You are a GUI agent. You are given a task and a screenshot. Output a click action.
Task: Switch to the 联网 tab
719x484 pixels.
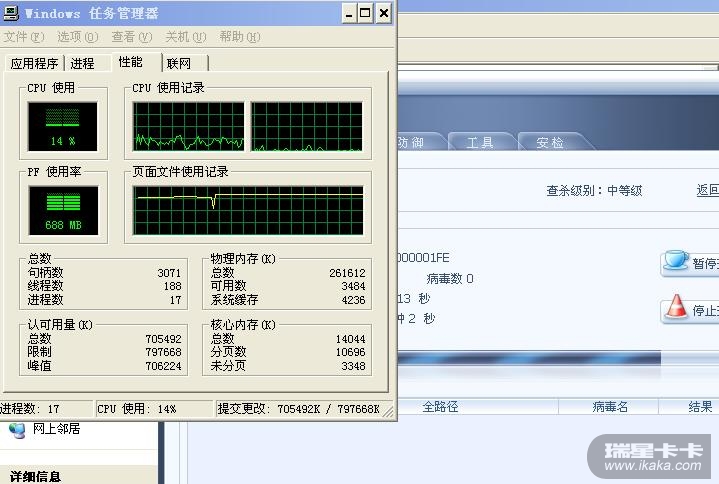click(185, 63)
